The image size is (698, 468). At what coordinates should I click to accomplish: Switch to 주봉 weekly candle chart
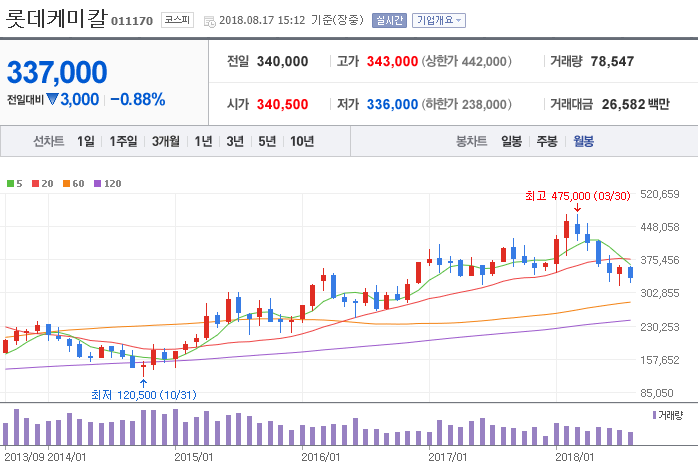coord(547,141)
